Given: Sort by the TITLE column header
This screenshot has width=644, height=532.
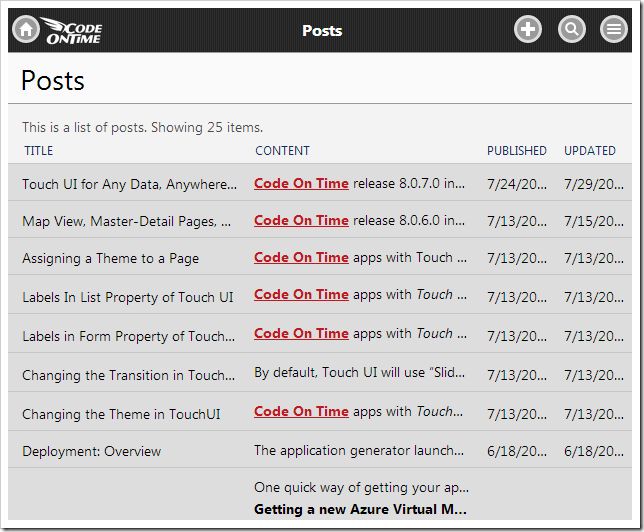Looking at the screenshot, I should tap(39, 151).
